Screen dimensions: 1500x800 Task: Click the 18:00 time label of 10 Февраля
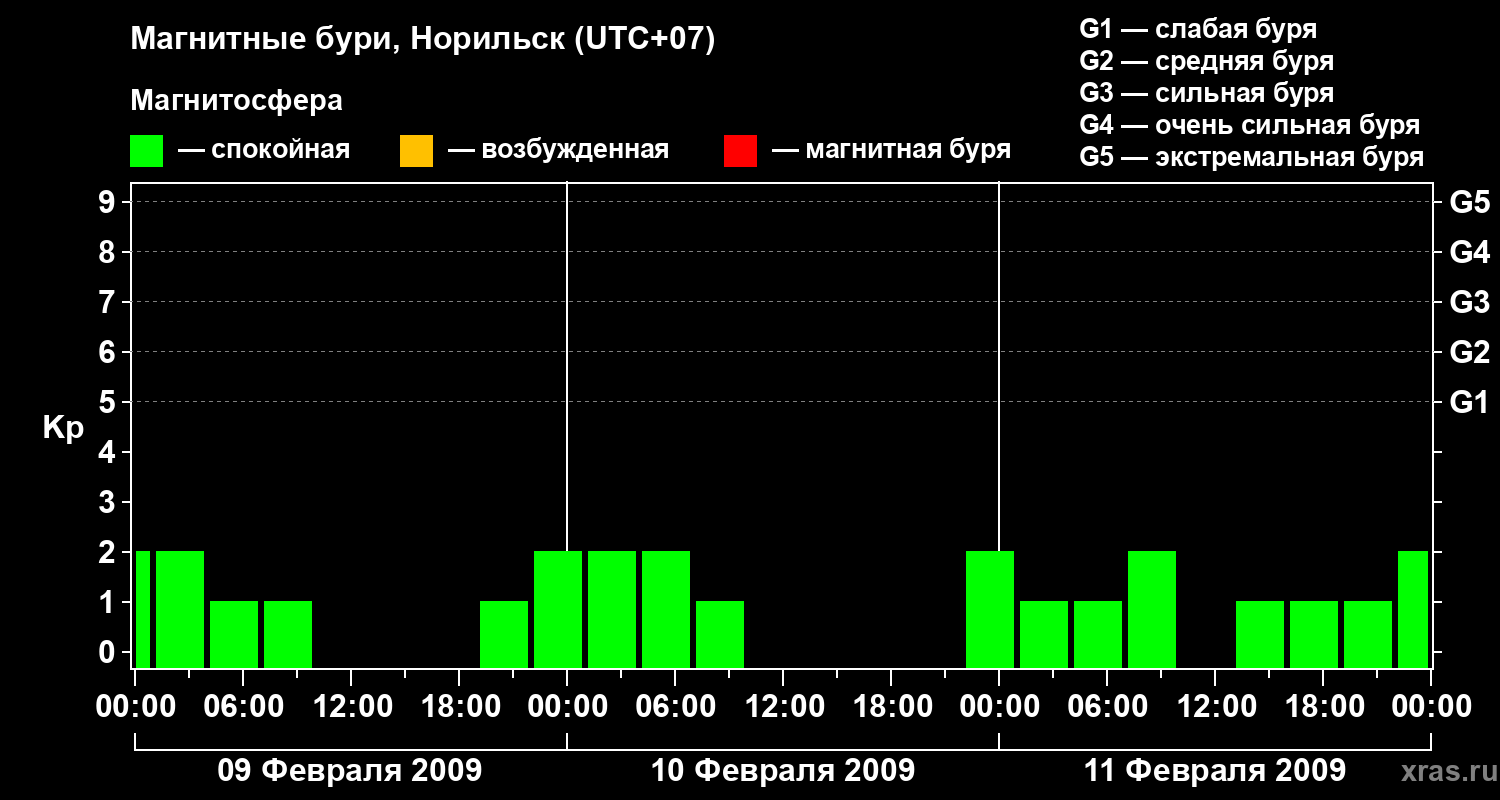pyautogui.click(x=891, y=707)
